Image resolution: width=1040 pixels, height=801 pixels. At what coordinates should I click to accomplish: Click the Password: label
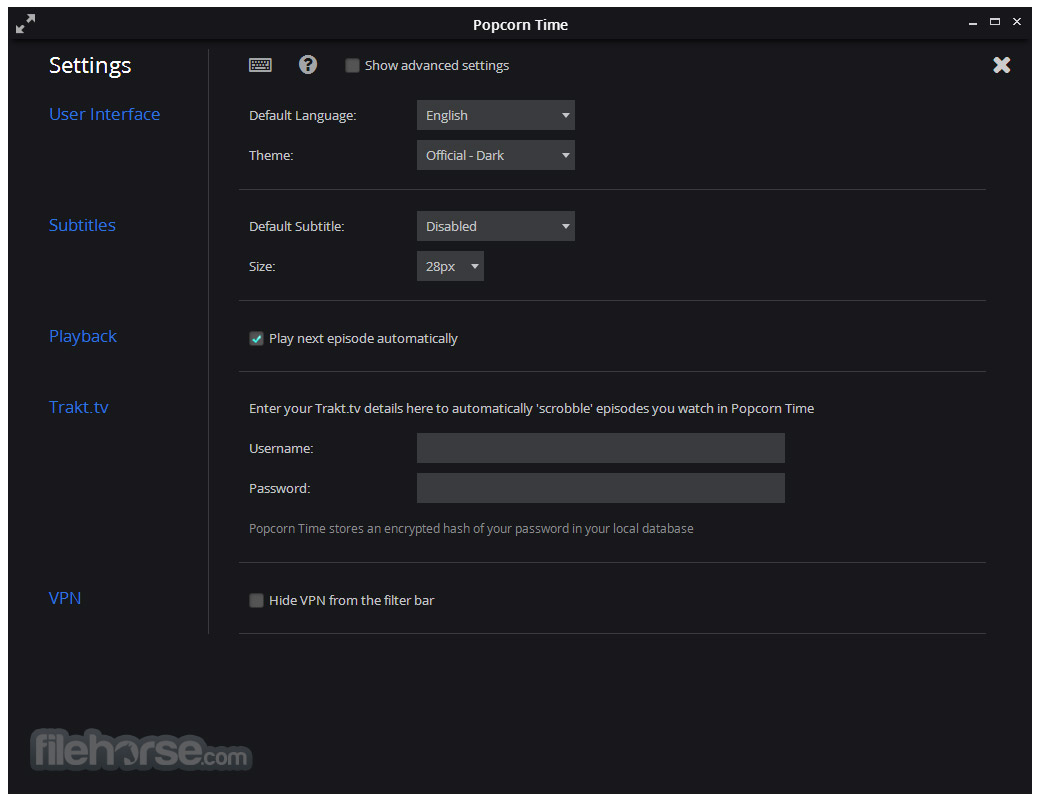[x=279, y=489]
